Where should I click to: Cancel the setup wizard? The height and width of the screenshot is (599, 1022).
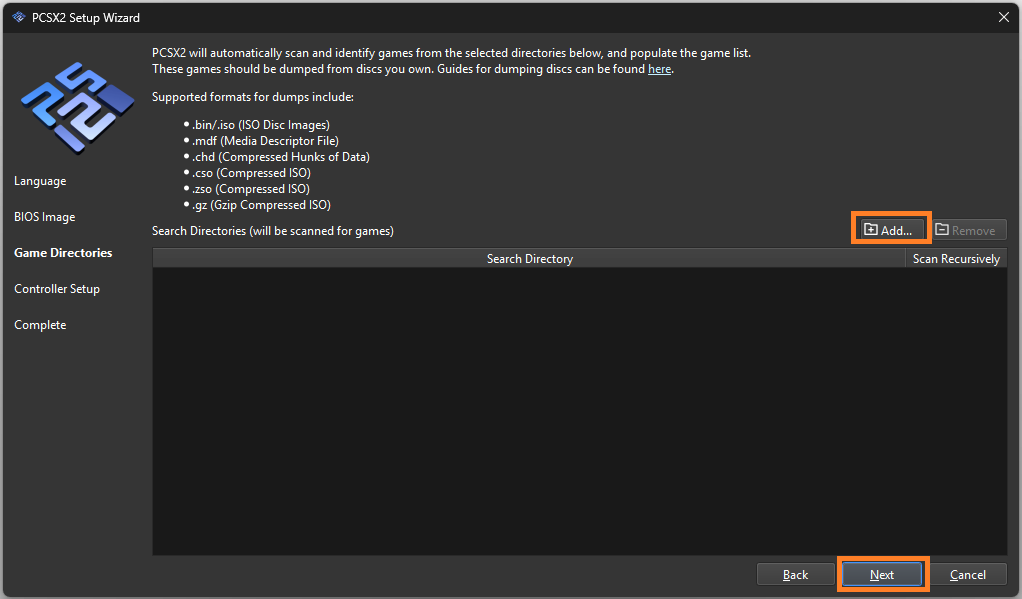(x=968, y=574)
